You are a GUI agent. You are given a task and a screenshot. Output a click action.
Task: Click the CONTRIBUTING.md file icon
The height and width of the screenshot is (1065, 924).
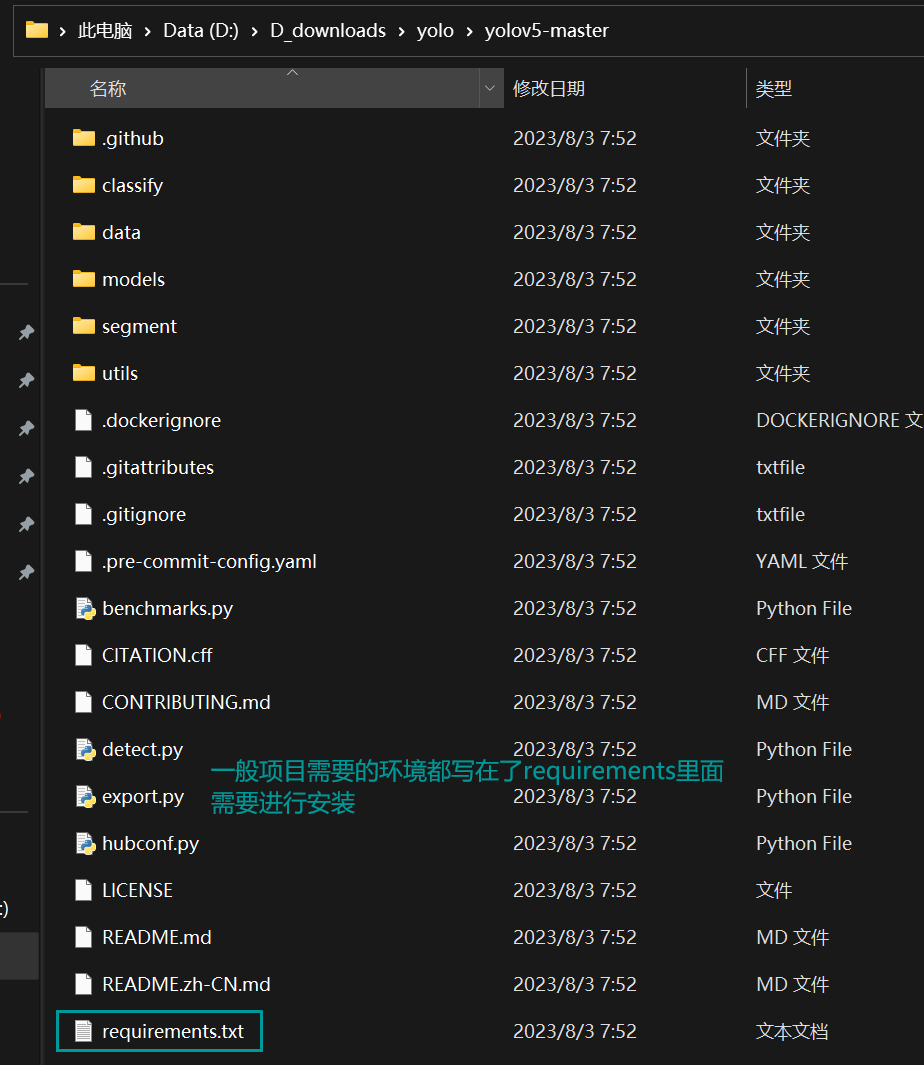point(84,702)
